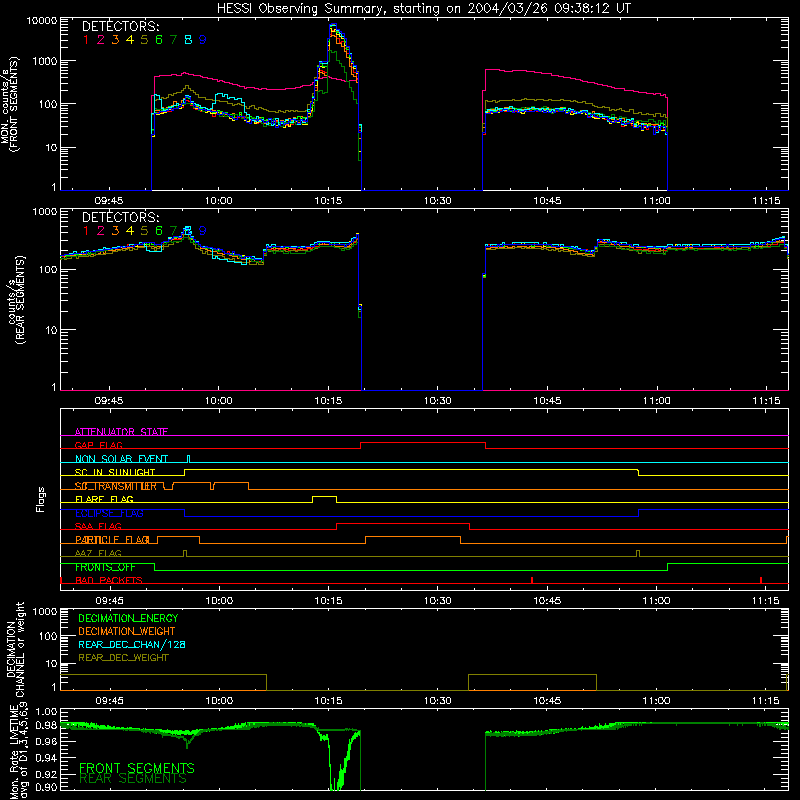The height and width of the screenshot is (800, 800).
Task: Click the SAA_FLAG label
Action: [98, 526]
